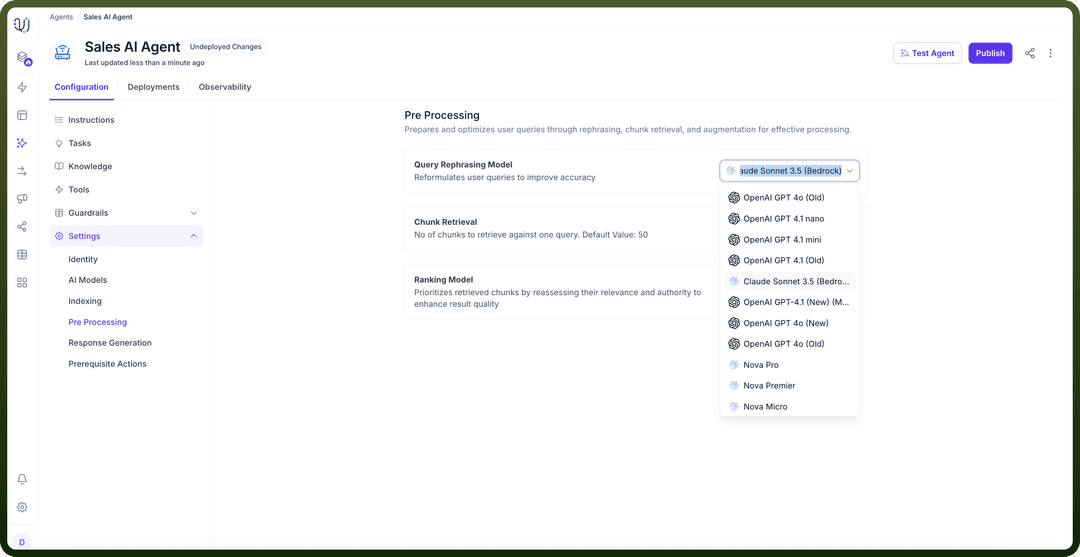Click the share icon next to Publish
This screenshot has height=557, width=1080.
tap(1030, 53)
